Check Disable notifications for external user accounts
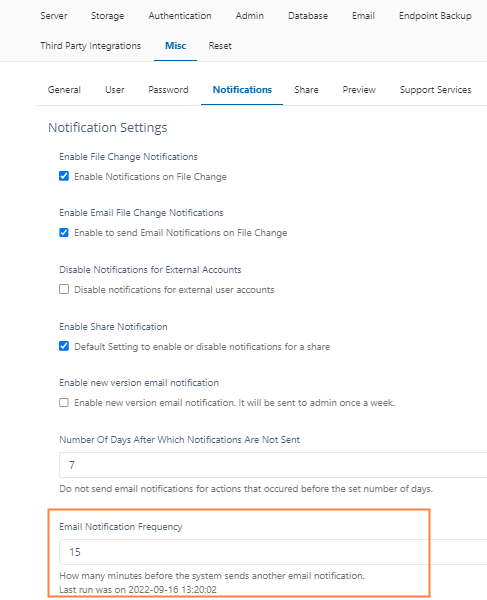 click(x=64, y=289)
